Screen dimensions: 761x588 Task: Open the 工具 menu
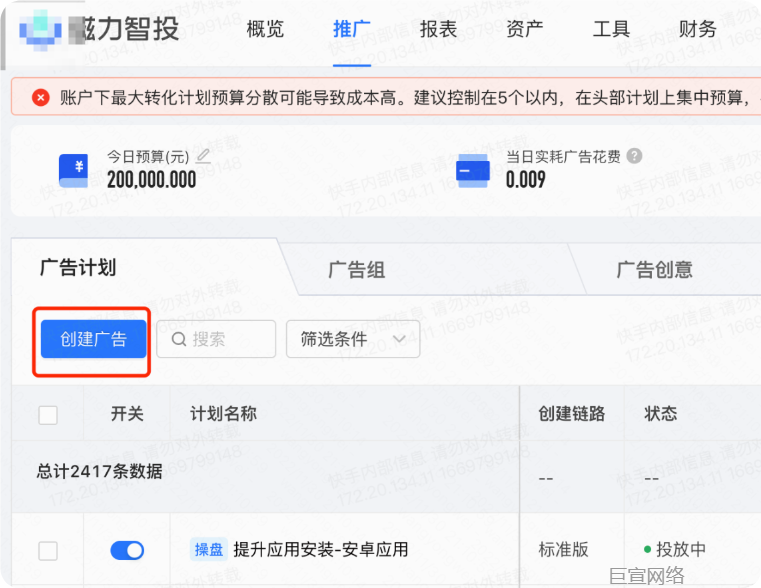pos(612,29)
